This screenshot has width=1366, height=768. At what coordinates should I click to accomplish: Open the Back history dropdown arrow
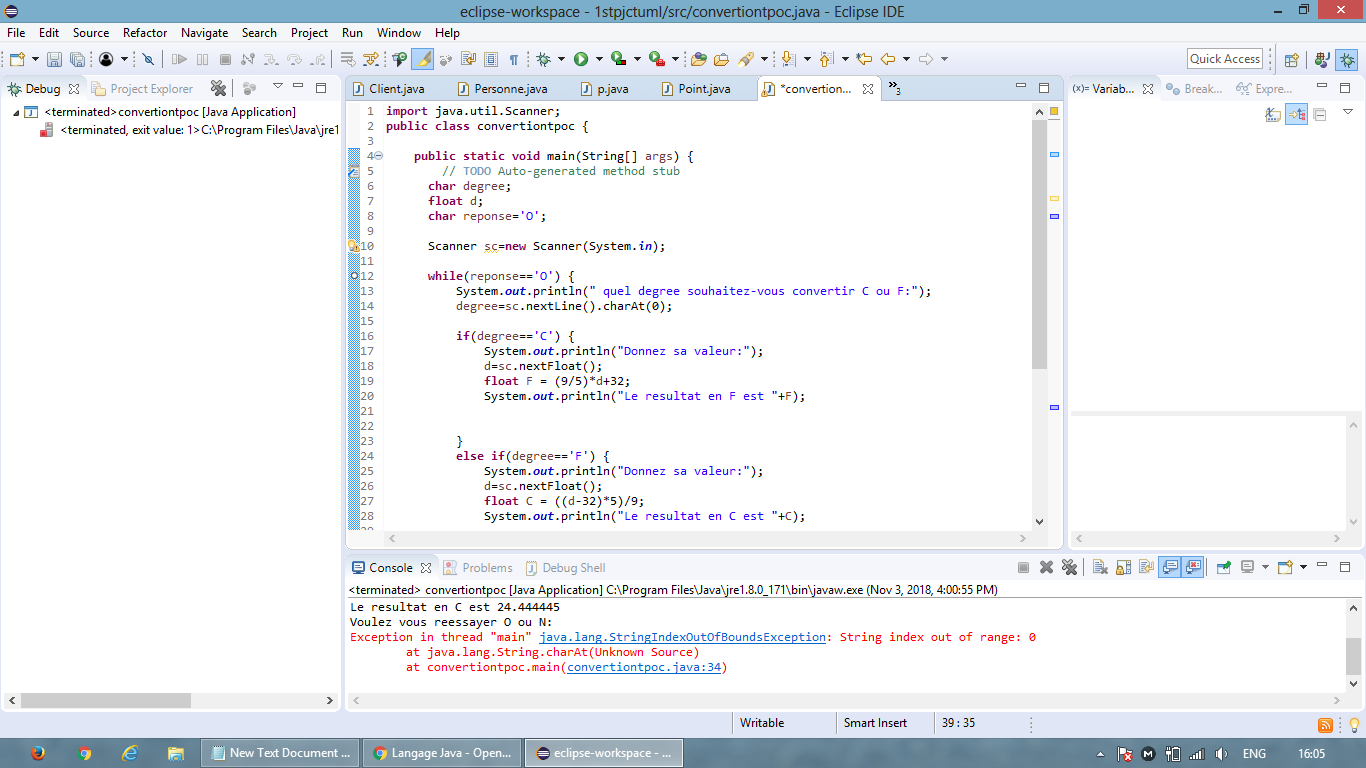click(x=906, y=60)
